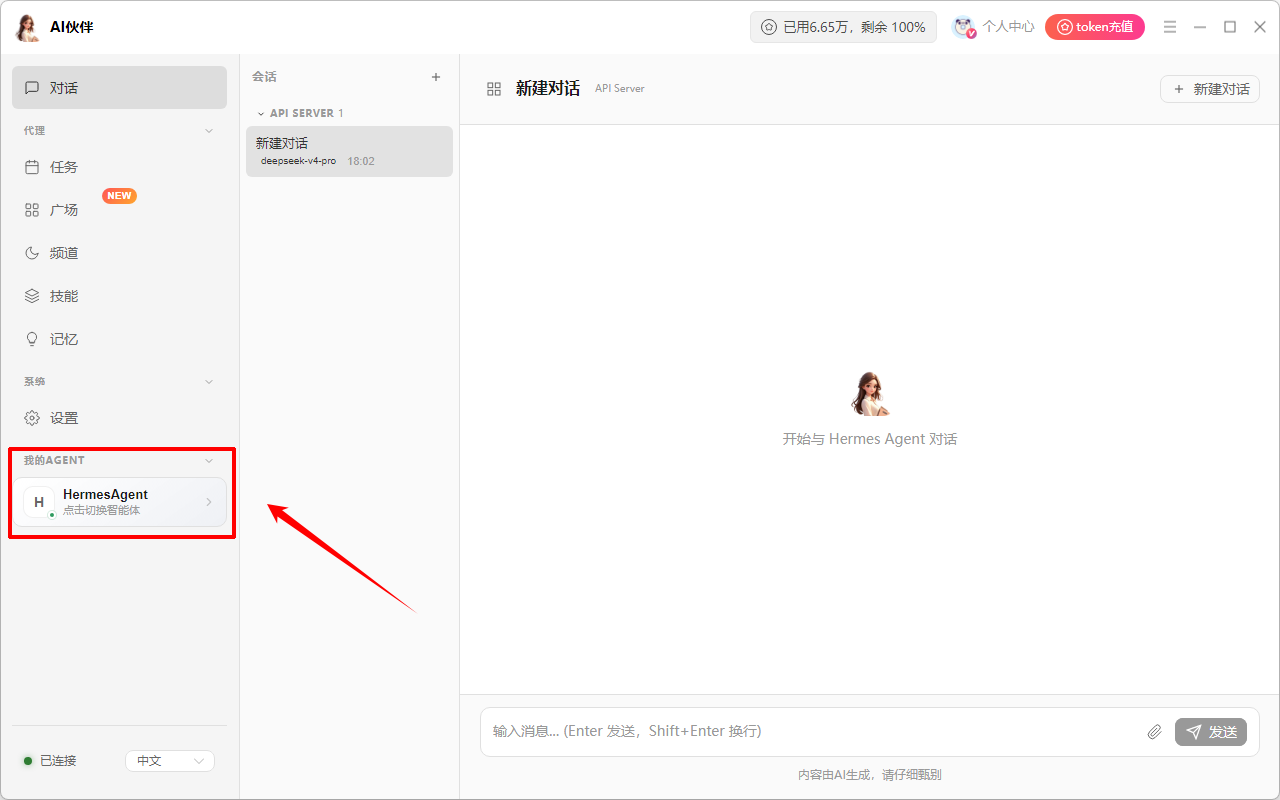Click the chat bubble icon beside 对话
Screen dimensions: 1280x800
pos(32,88)
